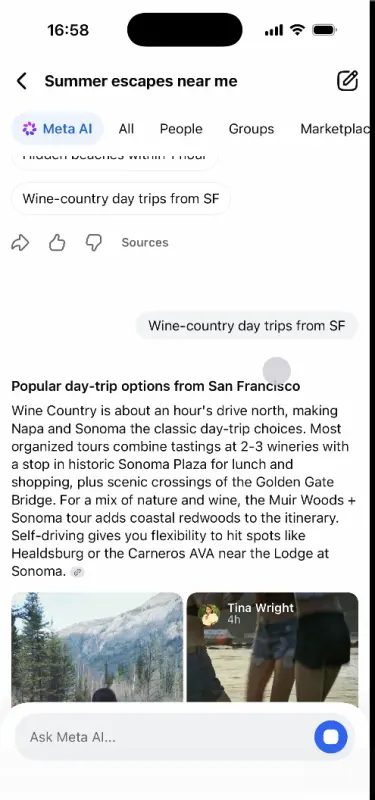This screenshot has height=800, width=375.
Task: Open the Marketplace tab
Action: pos(335,129)
